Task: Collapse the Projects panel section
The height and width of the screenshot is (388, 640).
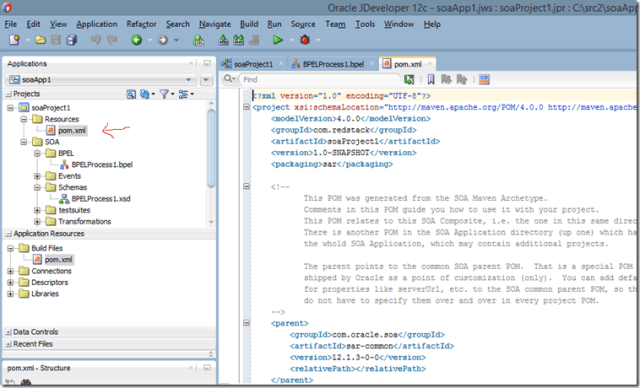Action: pyautogui.click(x=8, y=94)
